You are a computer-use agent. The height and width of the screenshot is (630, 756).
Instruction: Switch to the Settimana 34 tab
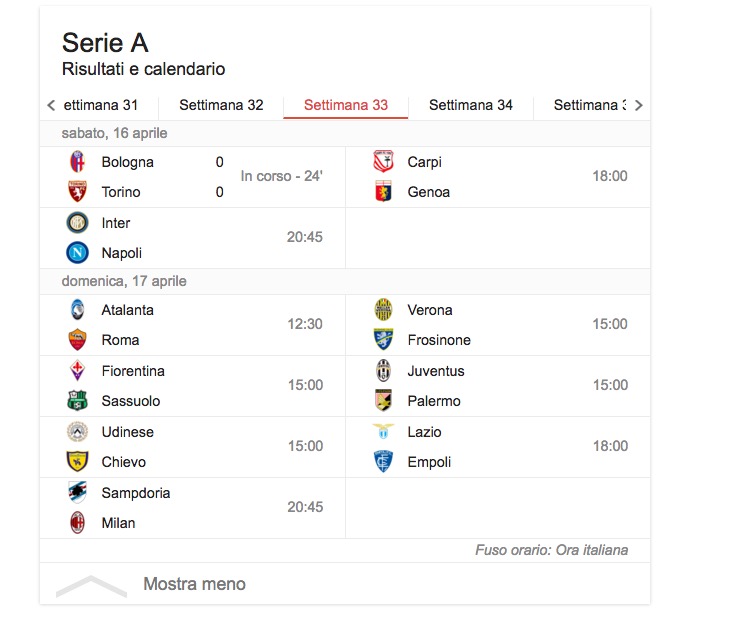pos(471,105)
